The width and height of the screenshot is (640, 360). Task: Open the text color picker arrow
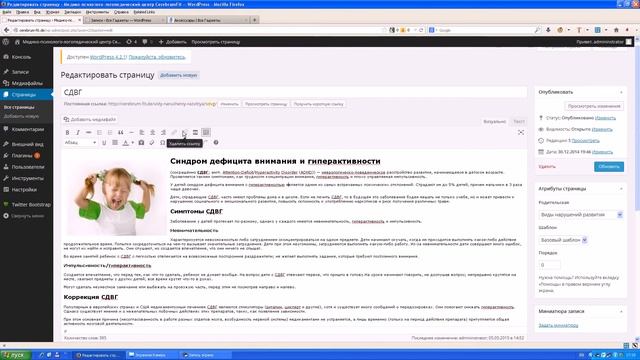[133, 142]
